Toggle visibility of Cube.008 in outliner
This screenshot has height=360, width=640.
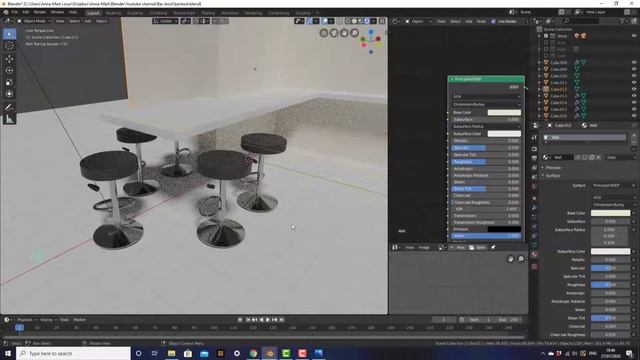click(x=634, y=62)
